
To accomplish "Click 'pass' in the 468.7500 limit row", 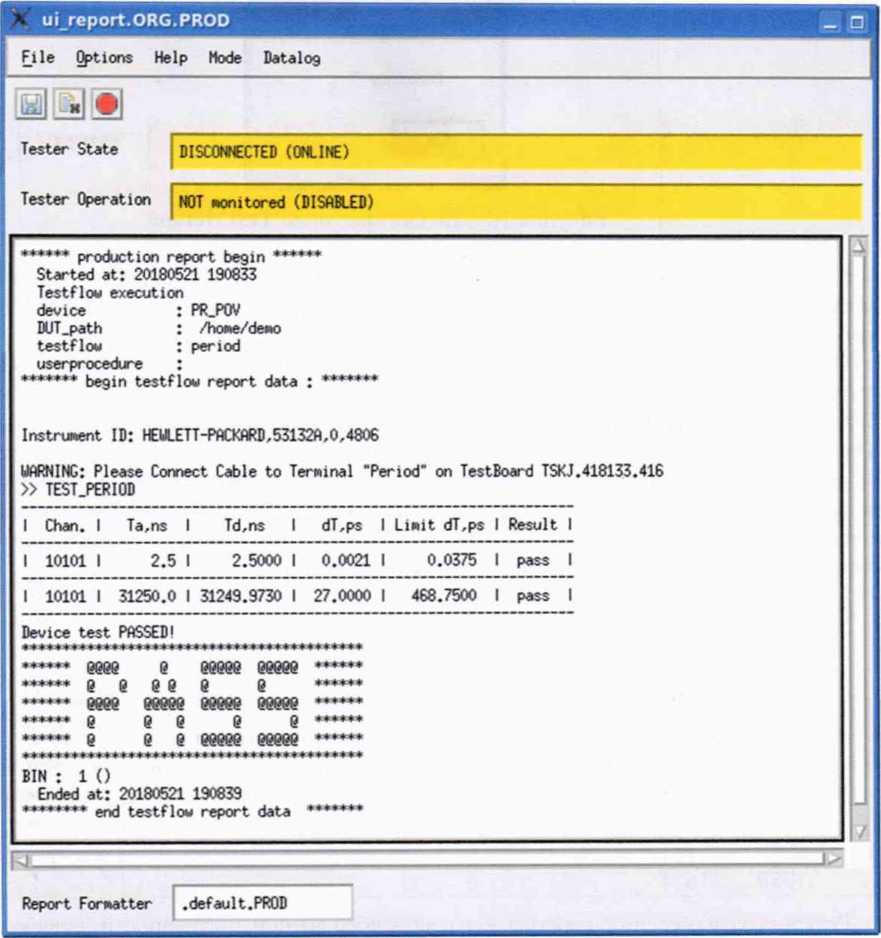I will (x=533, y=596).
